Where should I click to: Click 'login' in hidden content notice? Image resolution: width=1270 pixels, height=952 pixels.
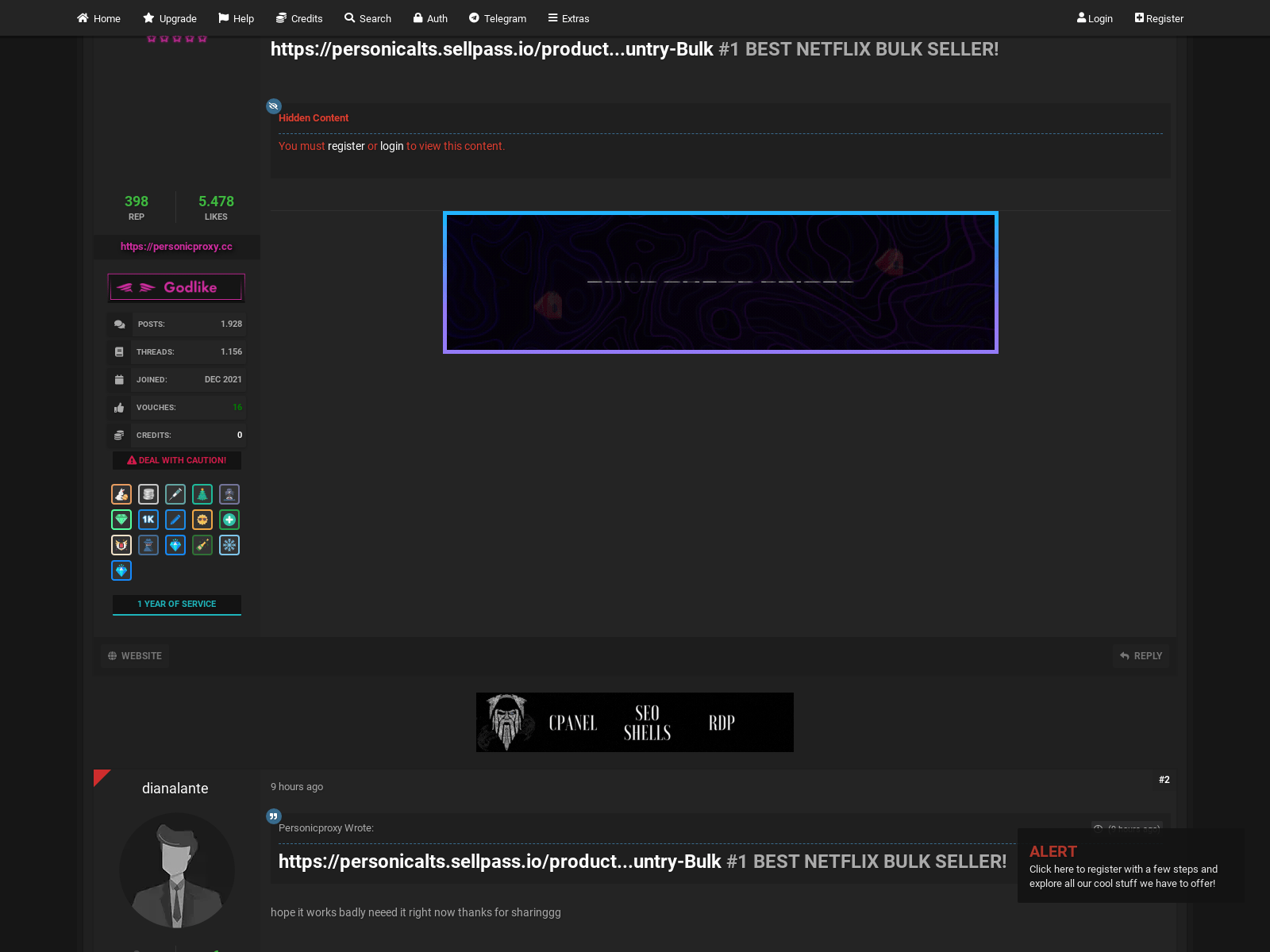[x=391, y=146]
